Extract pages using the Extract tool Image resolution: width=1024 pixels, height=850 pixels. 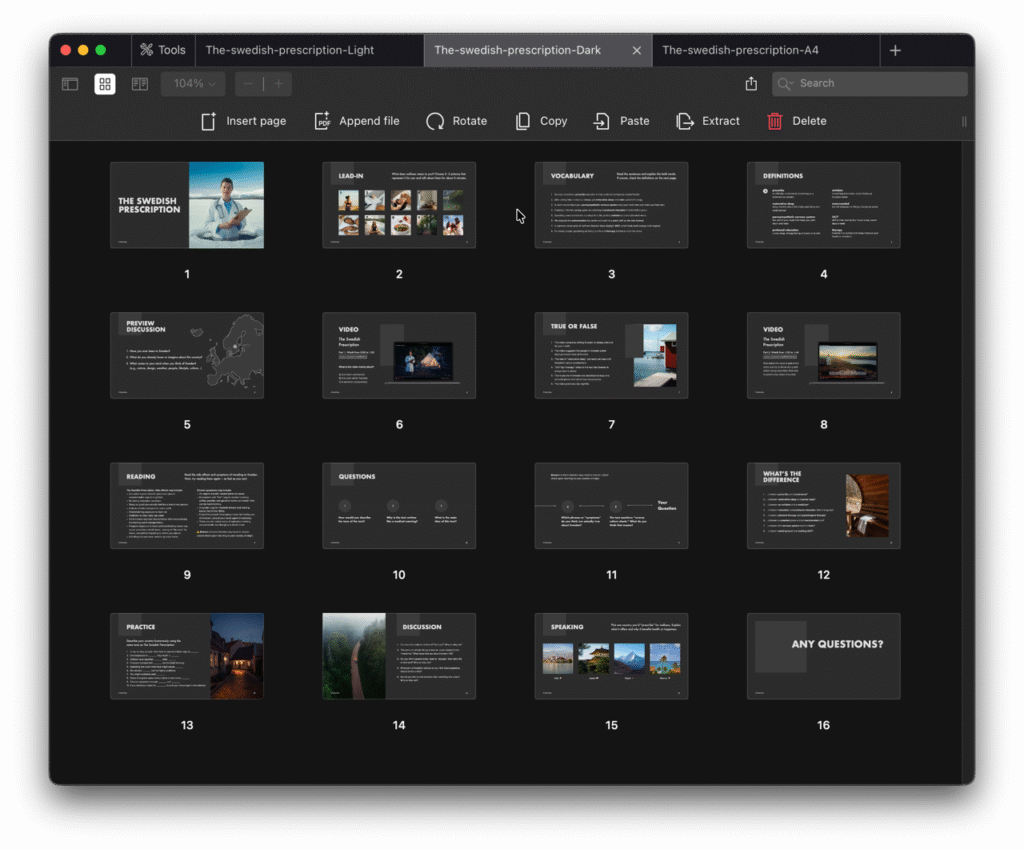(x=708, y=121)
